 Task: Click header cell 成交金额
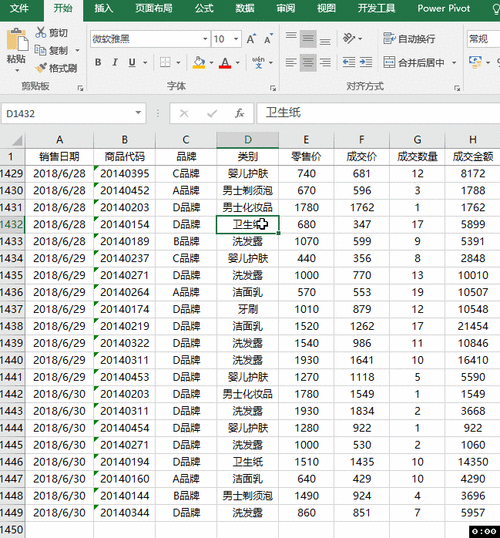[x=473, y=157]
